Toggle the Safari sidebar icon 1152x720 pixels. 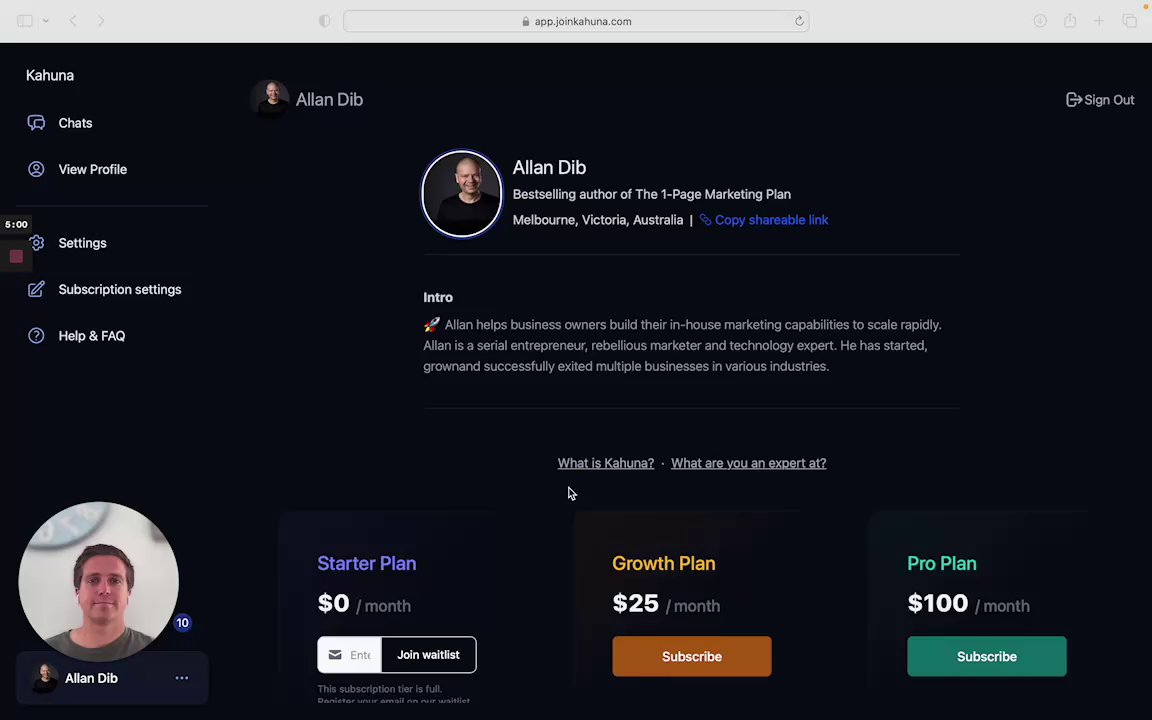pyautogui.click(x=25, y=21)
